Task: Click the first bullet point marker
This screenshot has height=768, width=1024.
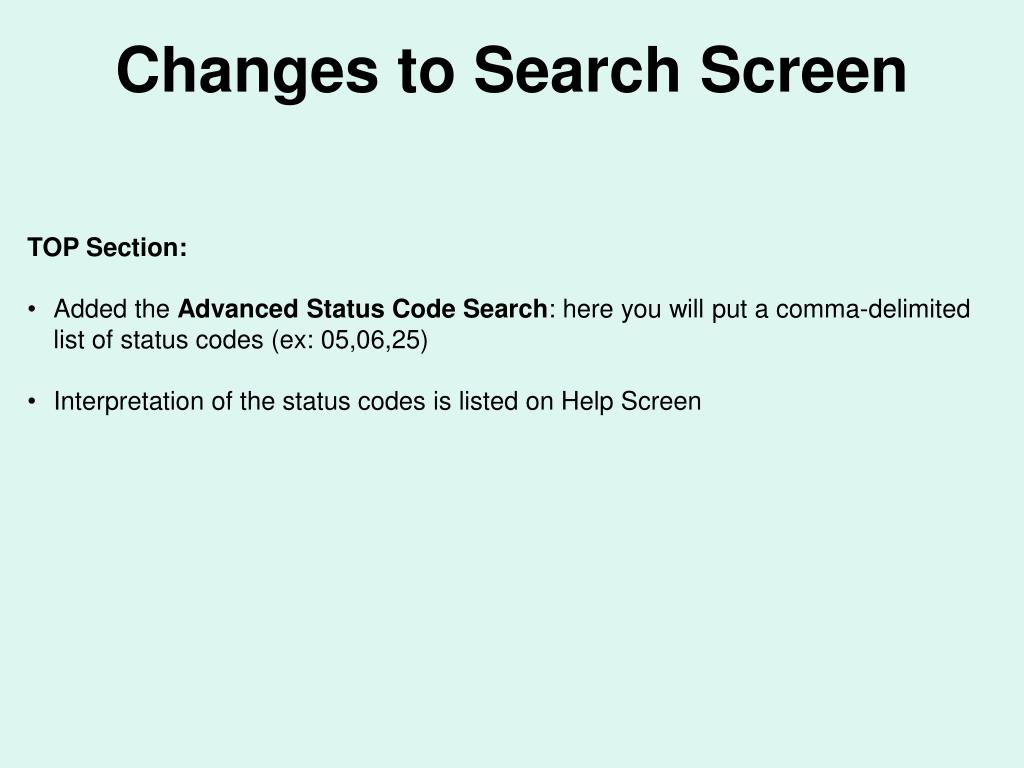Action: pos(32,310)
